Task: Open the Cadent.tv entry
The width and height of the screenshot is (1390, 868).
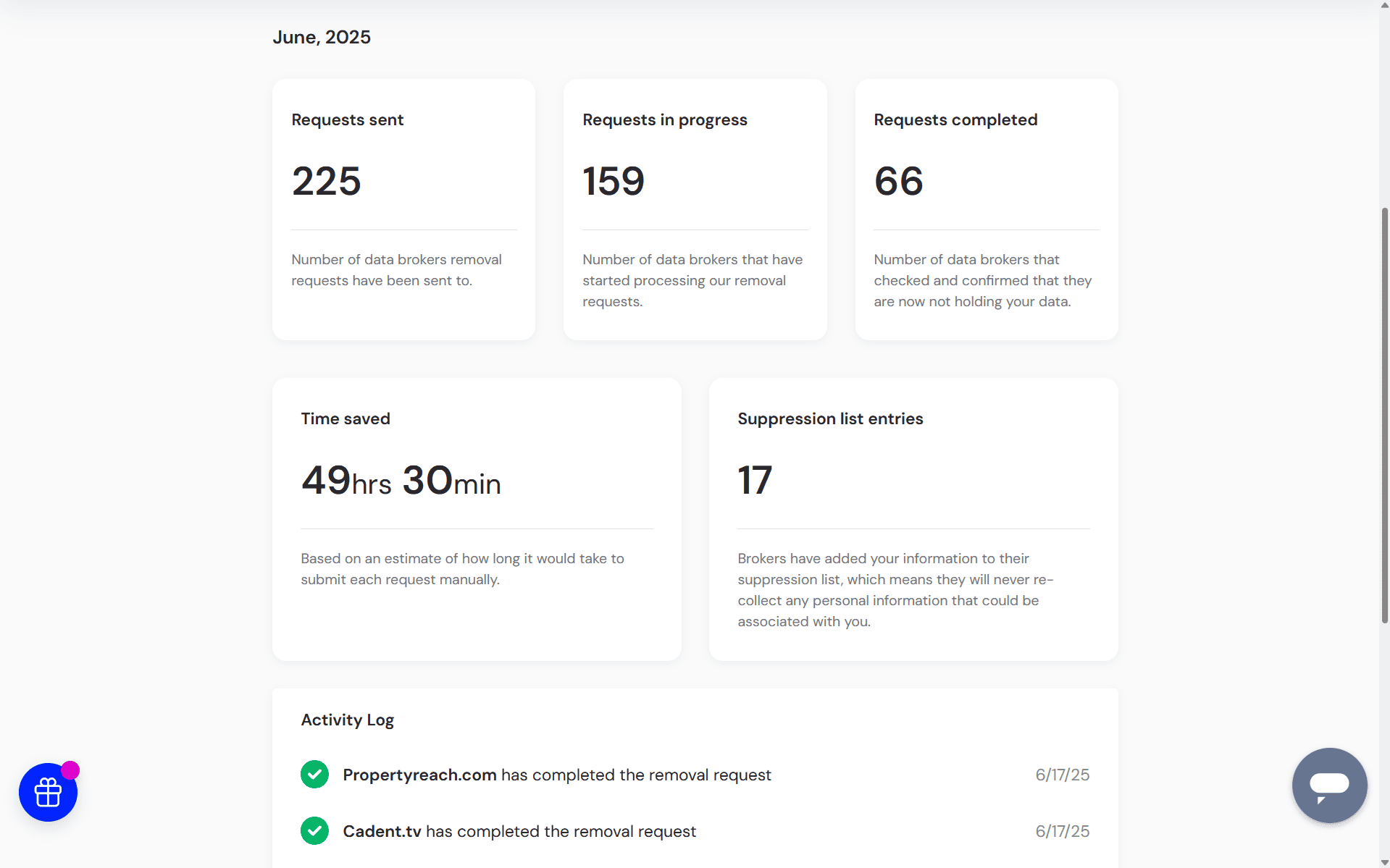Action: coord(381,830)
